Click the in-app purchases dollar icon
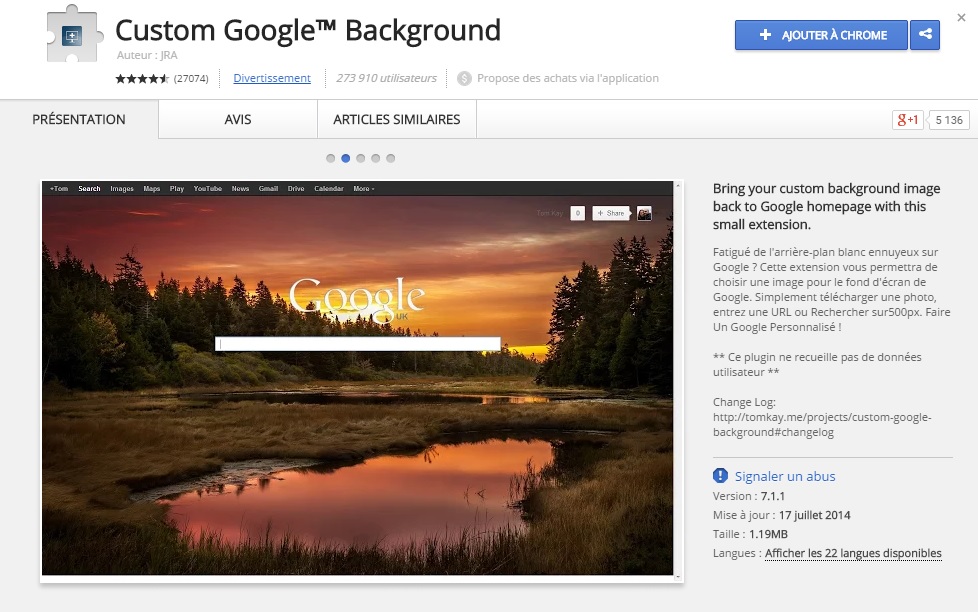 (464, 79)
